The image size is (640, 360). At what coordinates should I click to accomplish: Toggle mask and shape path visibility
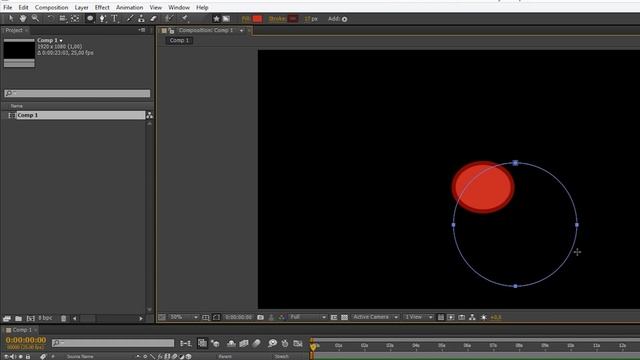click(216, 317)
